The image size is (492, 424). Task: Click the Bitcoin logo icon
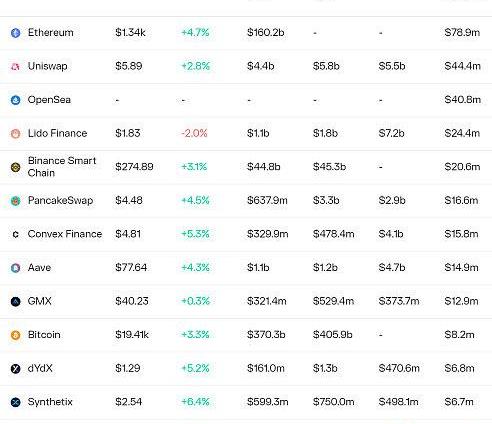[16, 335]
